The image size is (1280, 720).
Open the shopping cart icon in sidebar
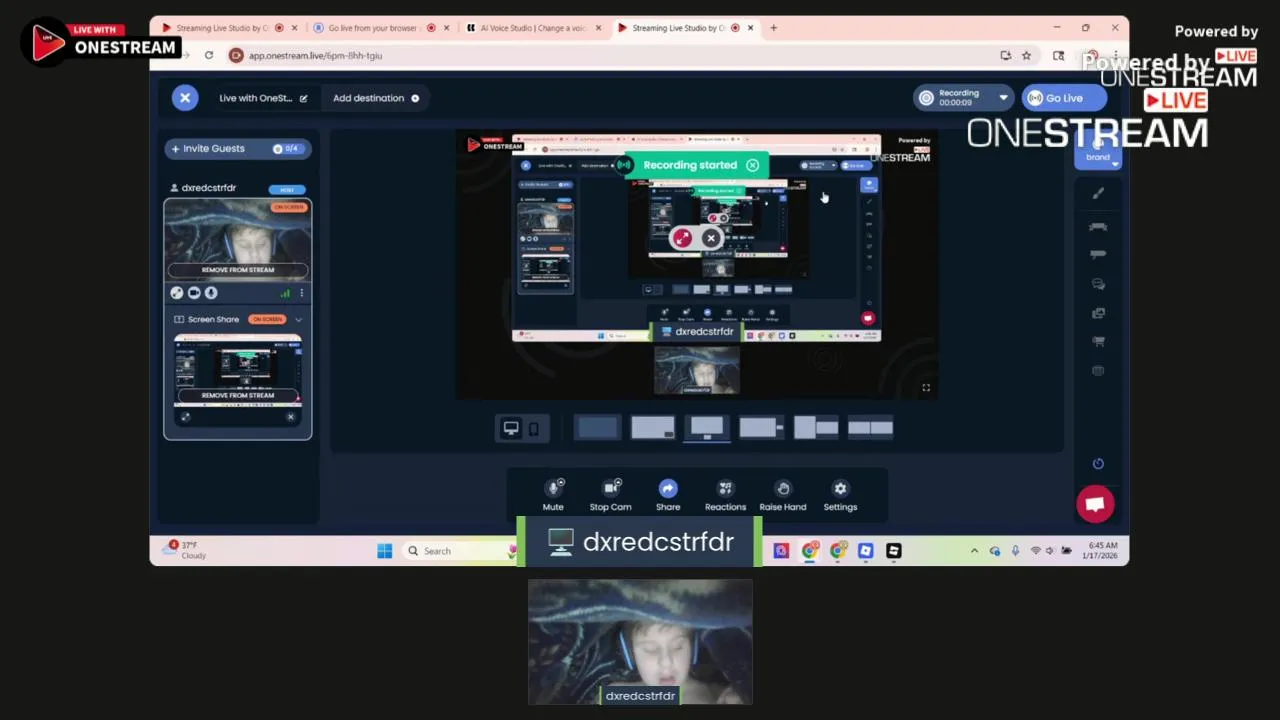pyautogui.click(x=1098, y=342)
